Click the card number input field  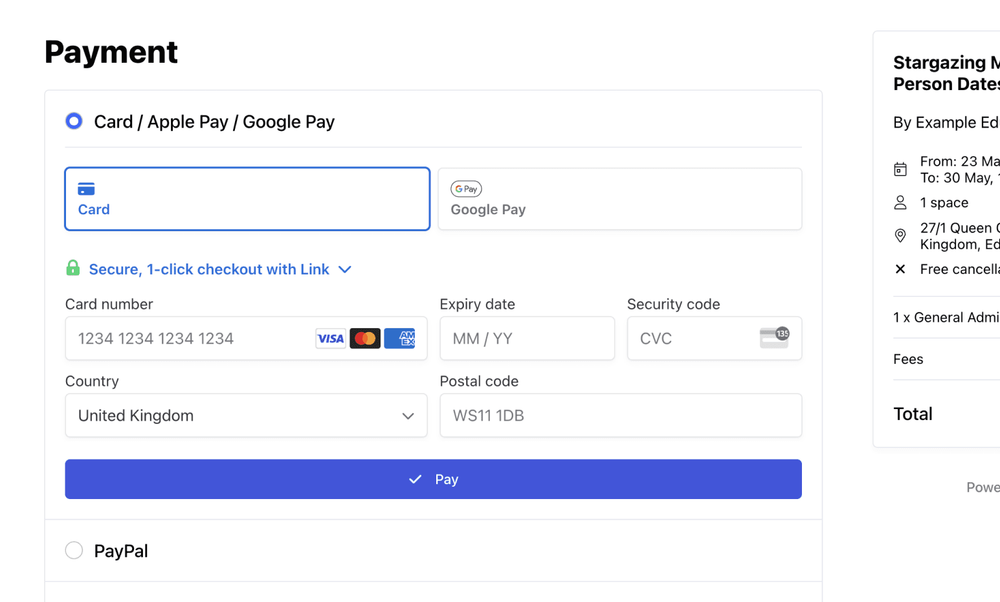180,338
